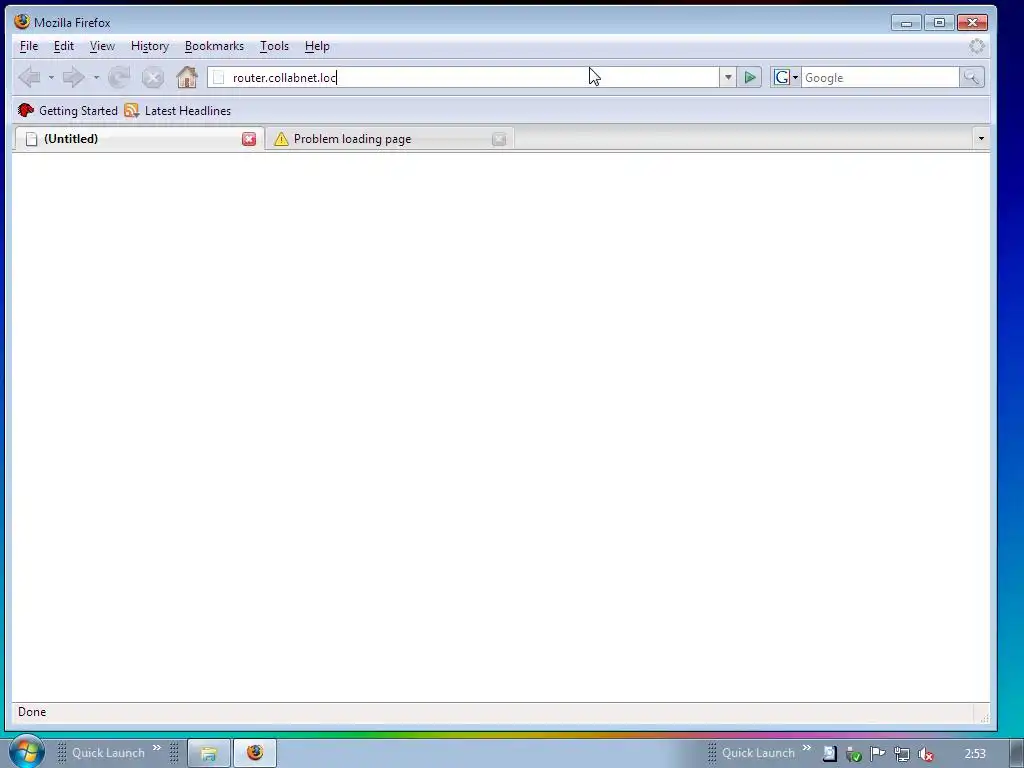Go forward with the Forward arrow button

(73, 78)
